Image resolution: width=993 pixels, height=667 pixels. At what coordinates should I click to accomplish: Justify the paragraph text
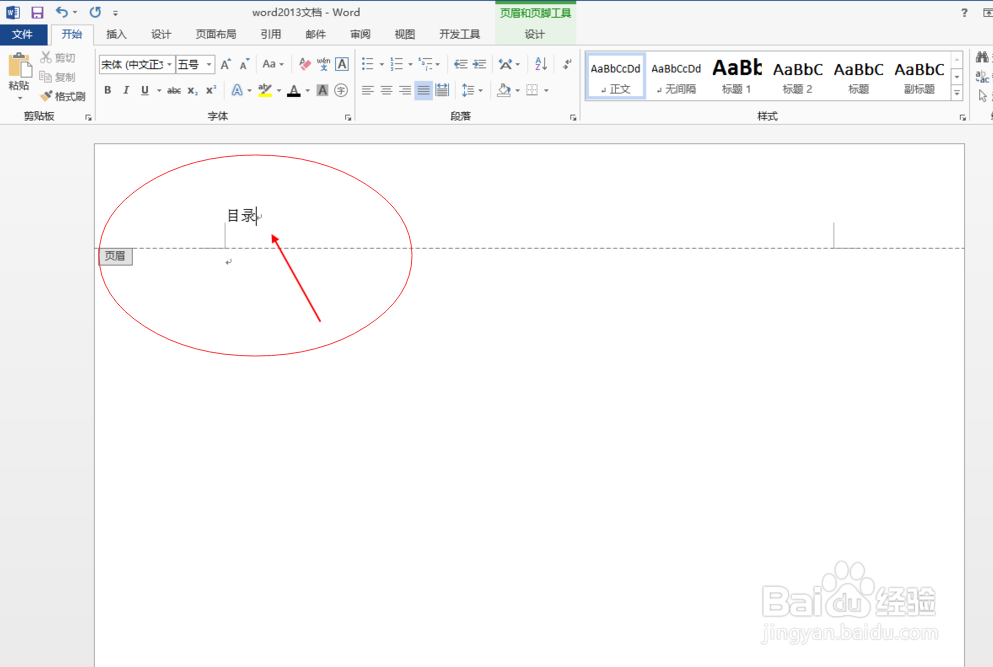[x=424, y=91]
